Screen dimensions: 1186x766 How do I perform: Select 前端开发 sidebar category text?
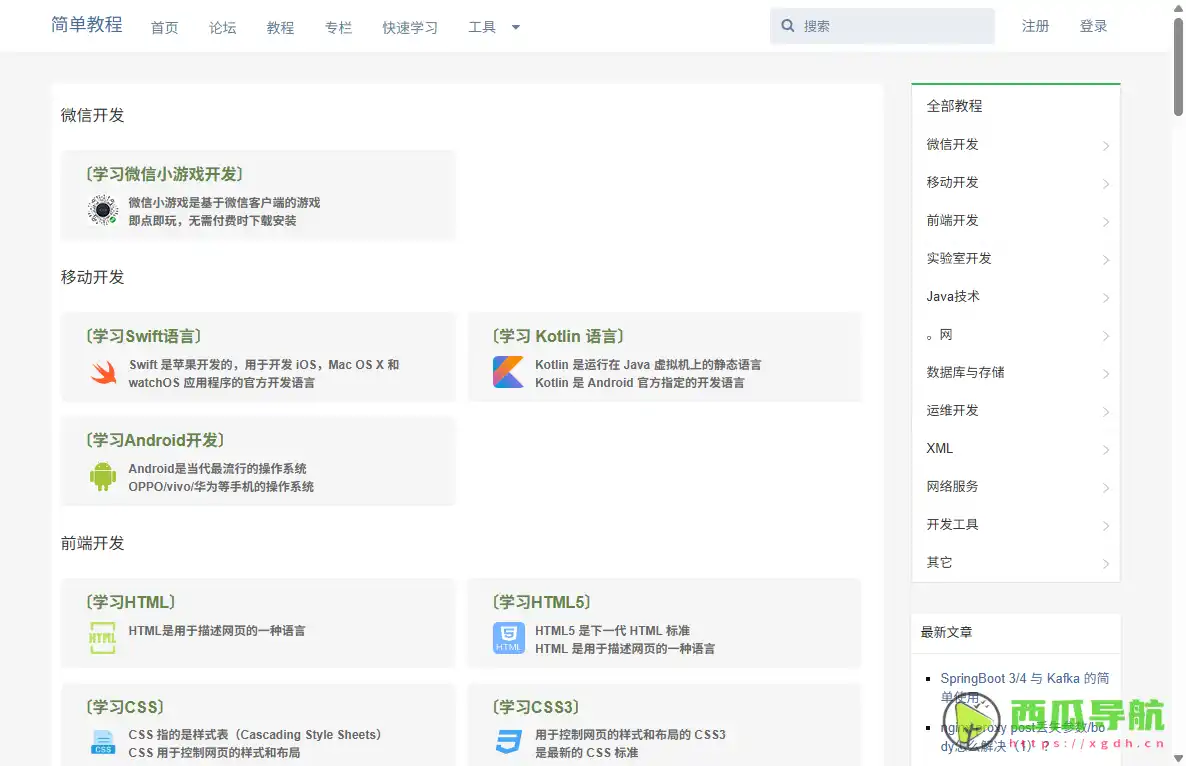pos(952,220)
